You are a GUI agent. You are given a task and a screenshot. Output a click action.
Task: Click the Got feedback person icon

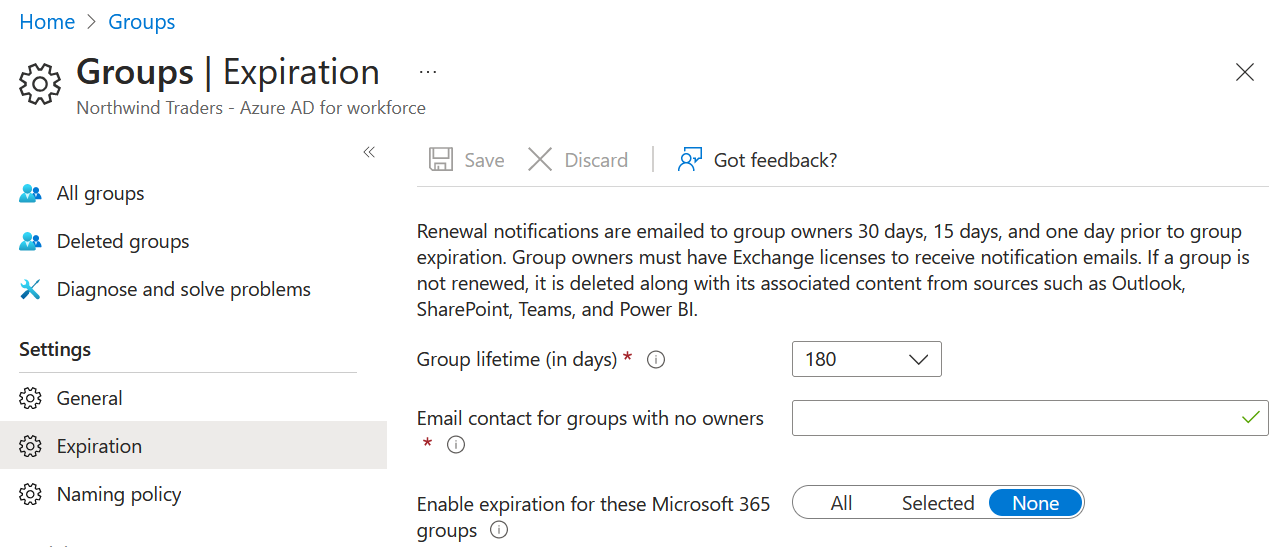(x=690, y=160)
